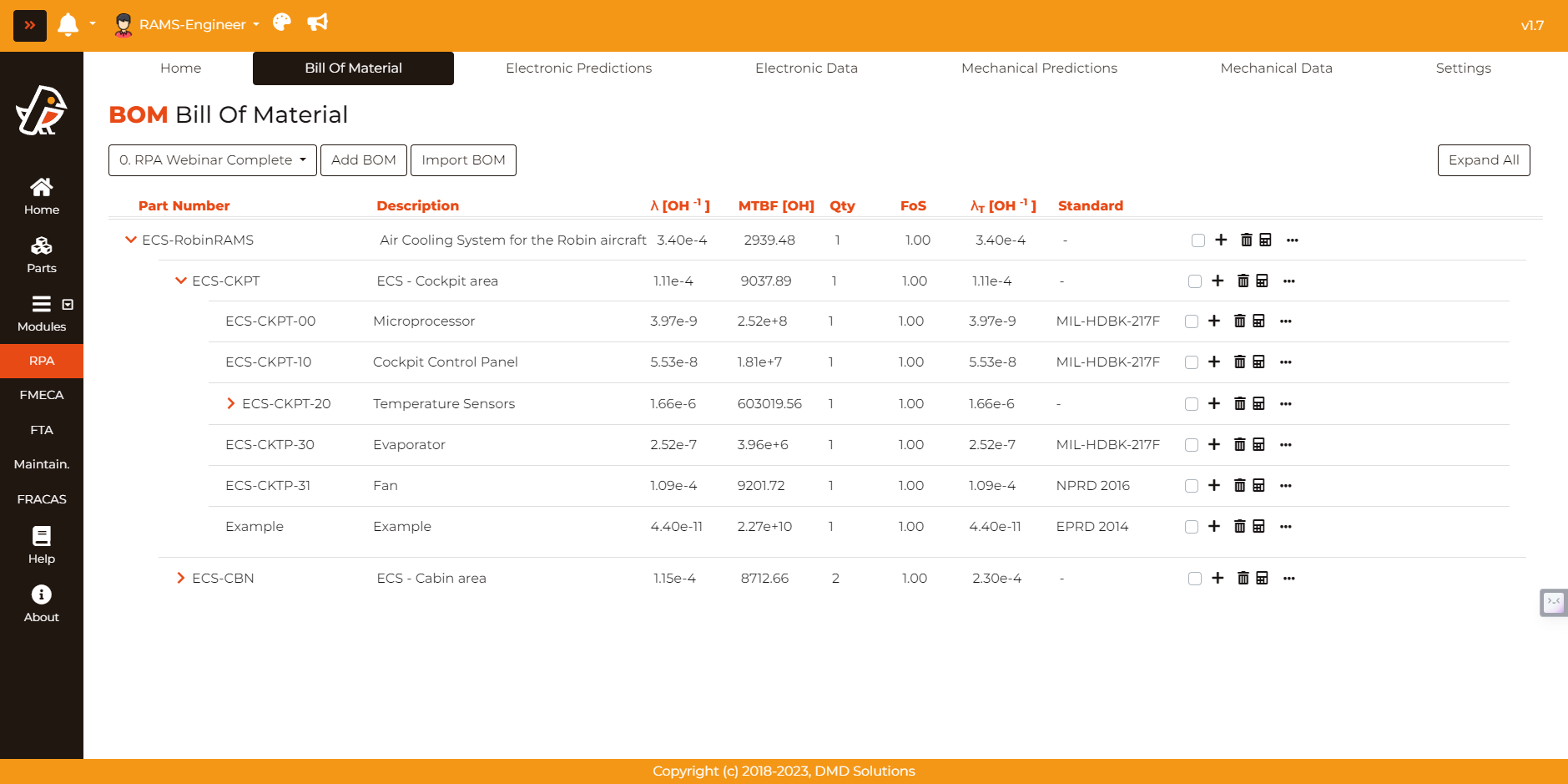Screen dimensions: 1568x784
Task: Expand sidebar with double-arrow button
Action: click(x=30, y=25)
